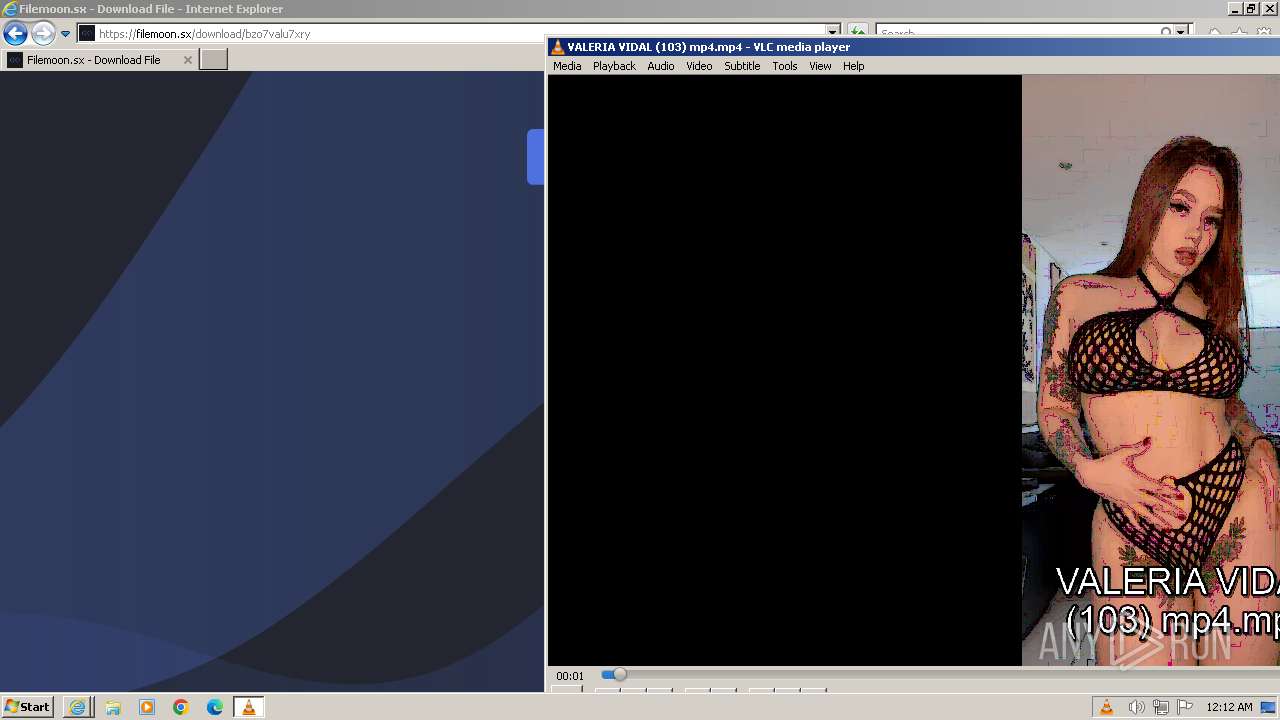
Task: Click the Show Desktop icon beside the clock
Action: pyautogui.click(x=1268, y=707)
